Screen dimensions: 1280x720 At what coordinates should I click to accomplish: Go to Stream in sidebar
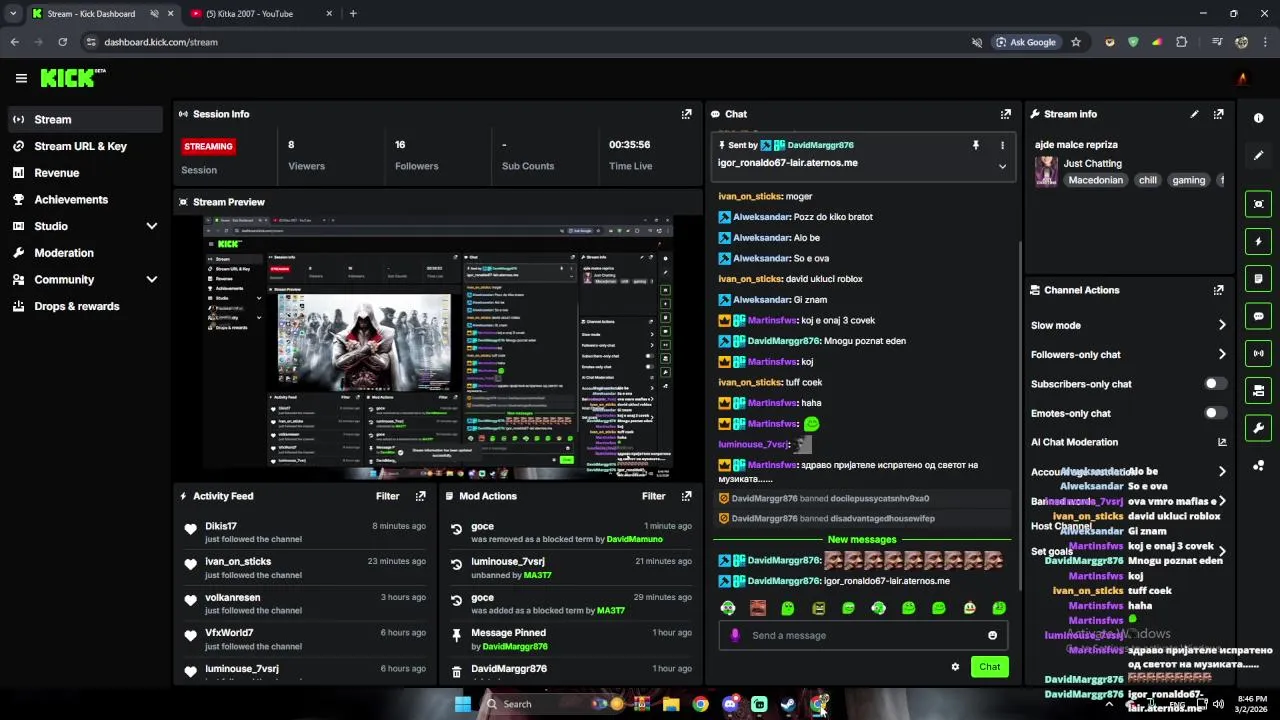(84, 119)
